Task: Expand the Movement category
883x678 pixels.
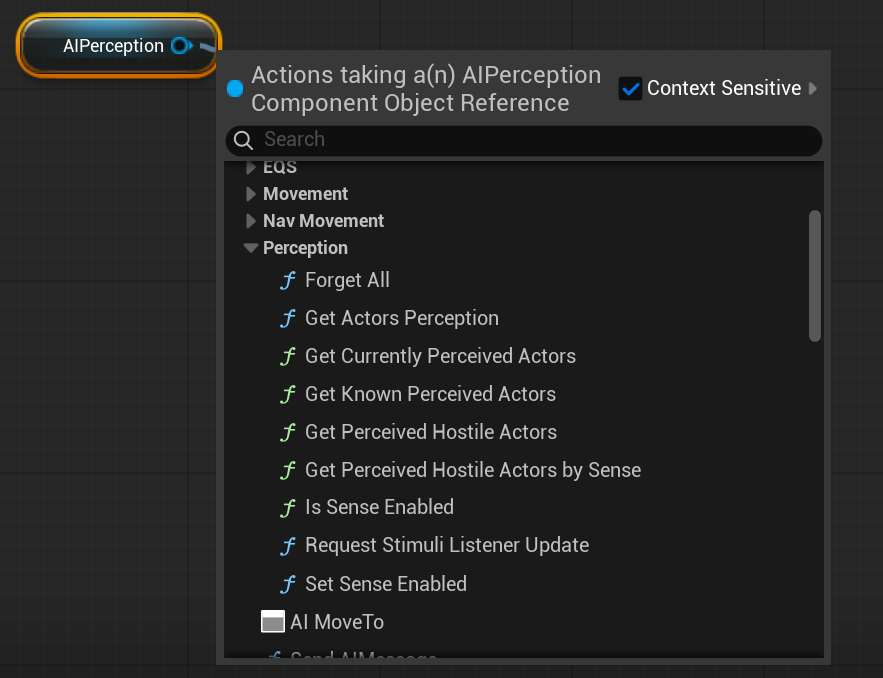Action: [x=251, y=194]
